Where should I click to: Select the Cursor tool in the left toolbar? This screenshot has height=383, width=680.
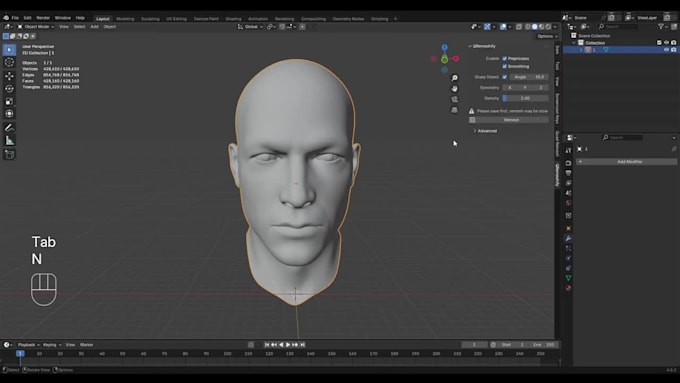click(9, 62)
